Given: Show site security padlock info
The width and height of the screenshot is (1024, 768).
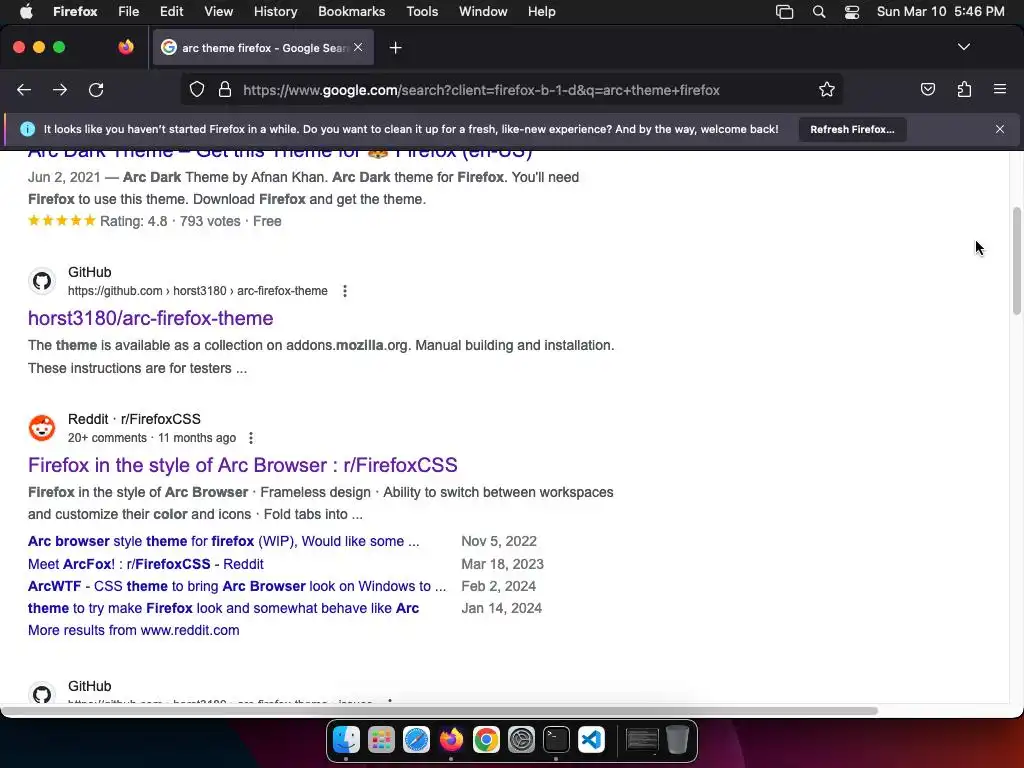Looking at the screenshot, I should tap(225, 90).
